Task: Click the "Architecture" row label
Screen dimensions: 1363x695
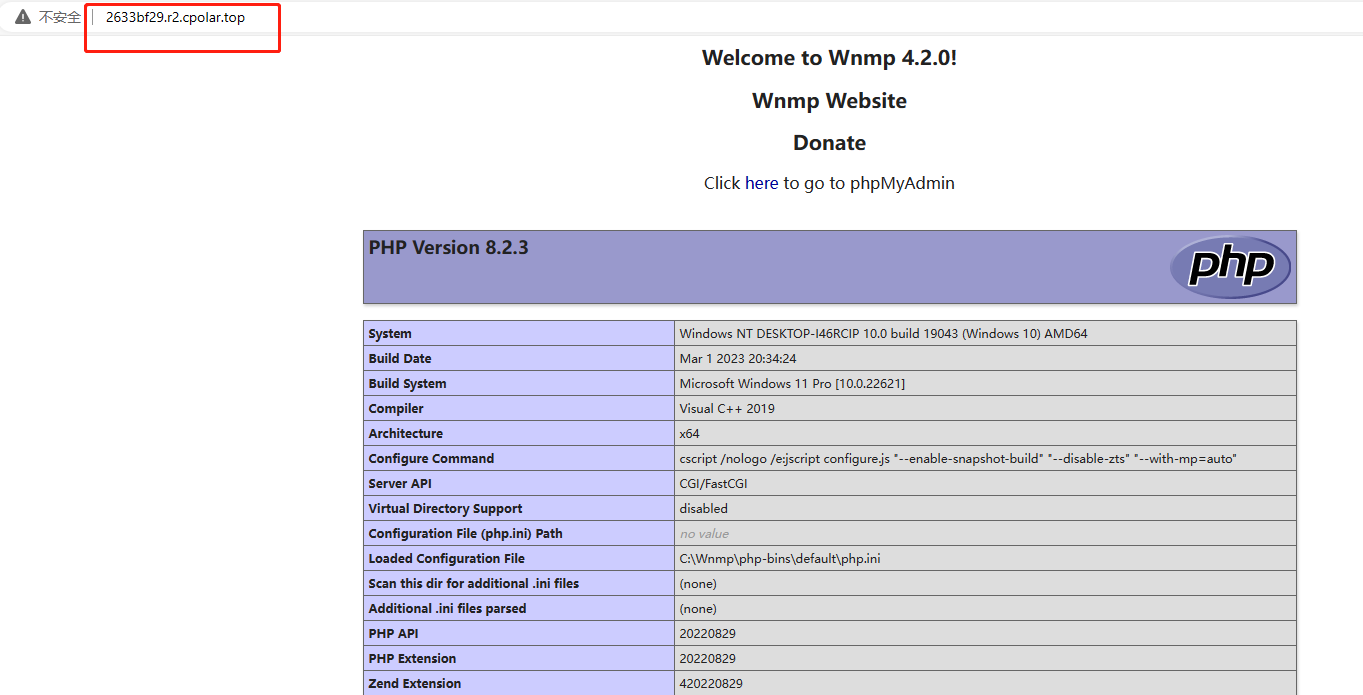Action: coord(405,434)
